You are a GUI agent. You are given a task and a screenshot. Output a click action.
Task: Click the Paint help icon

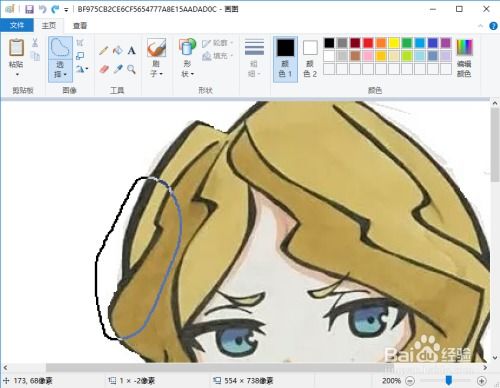493,26
